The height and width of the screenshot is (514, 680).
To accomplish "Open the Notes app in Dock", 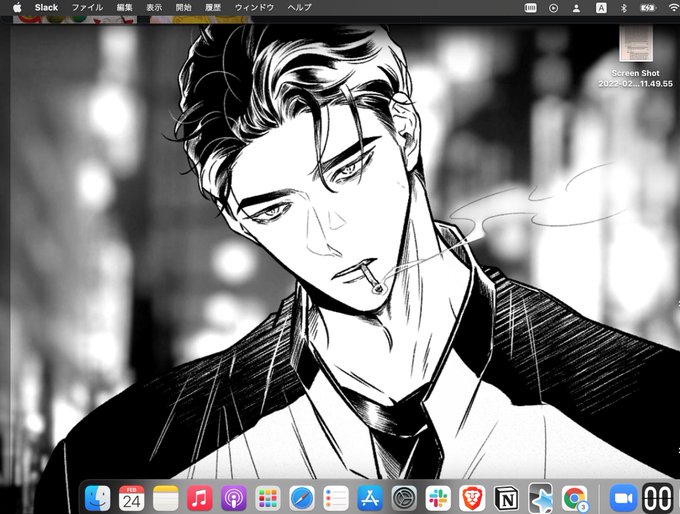I will tap(165, 498).
